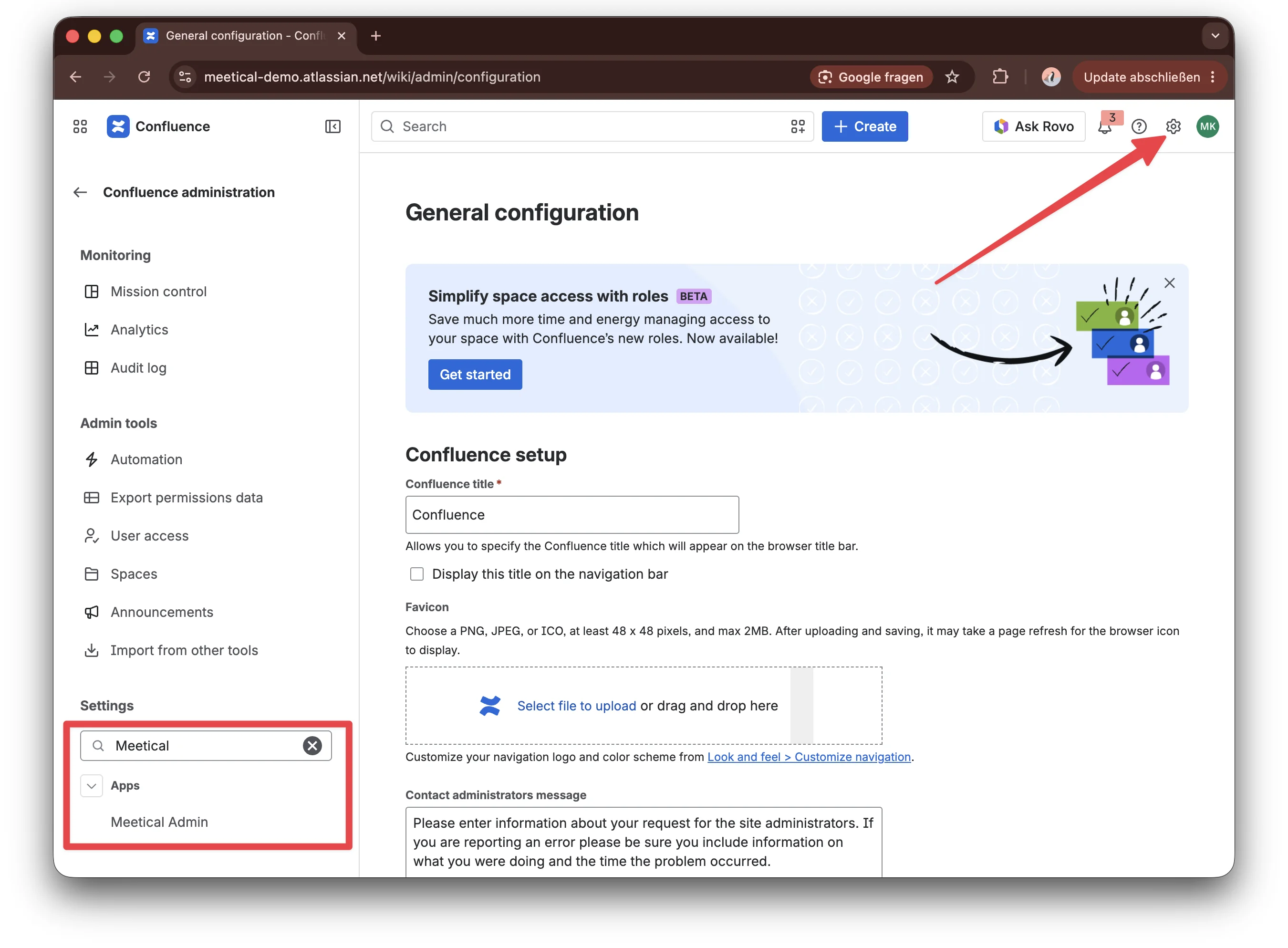Open notifications bell icon

[1104, 127]
